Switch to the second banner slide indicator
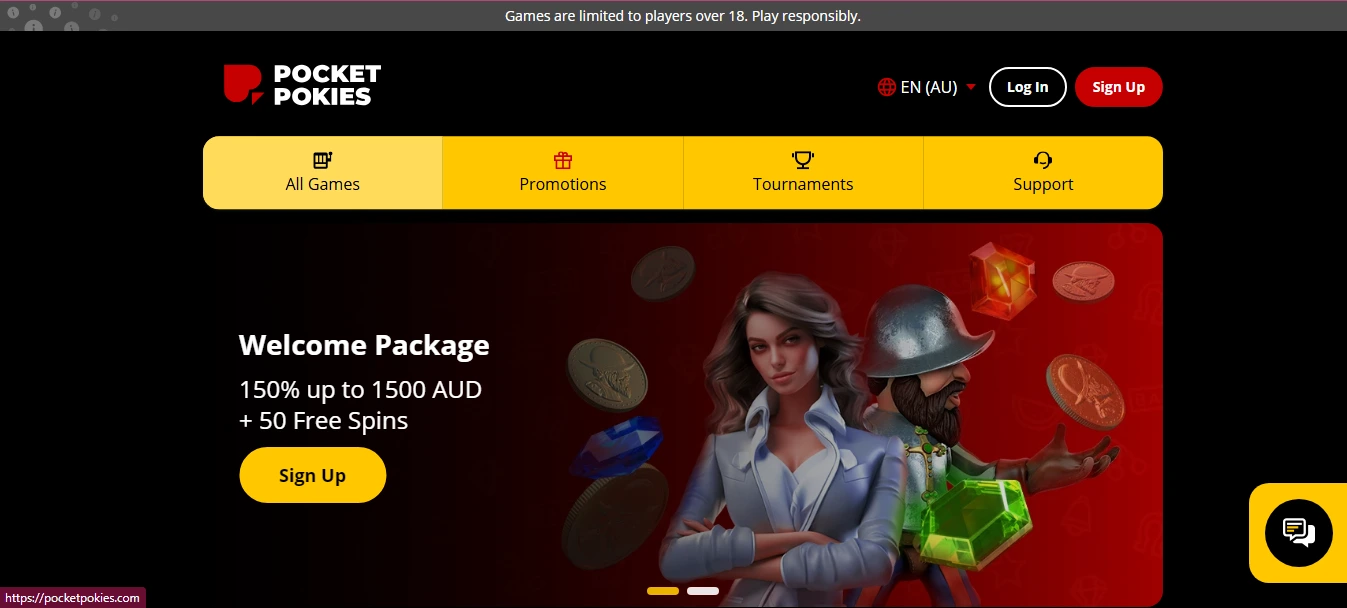 (x=703, y=591)
